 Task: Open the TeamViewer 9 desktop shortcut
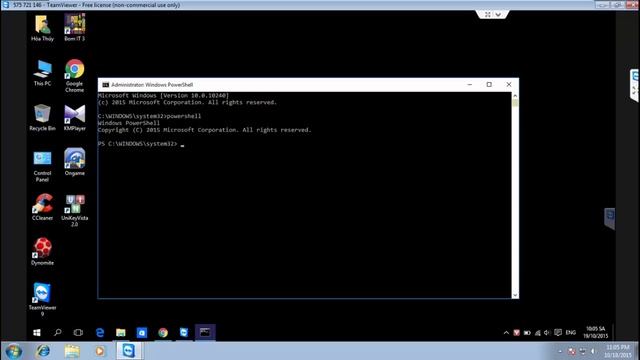[x=42, y=299]
